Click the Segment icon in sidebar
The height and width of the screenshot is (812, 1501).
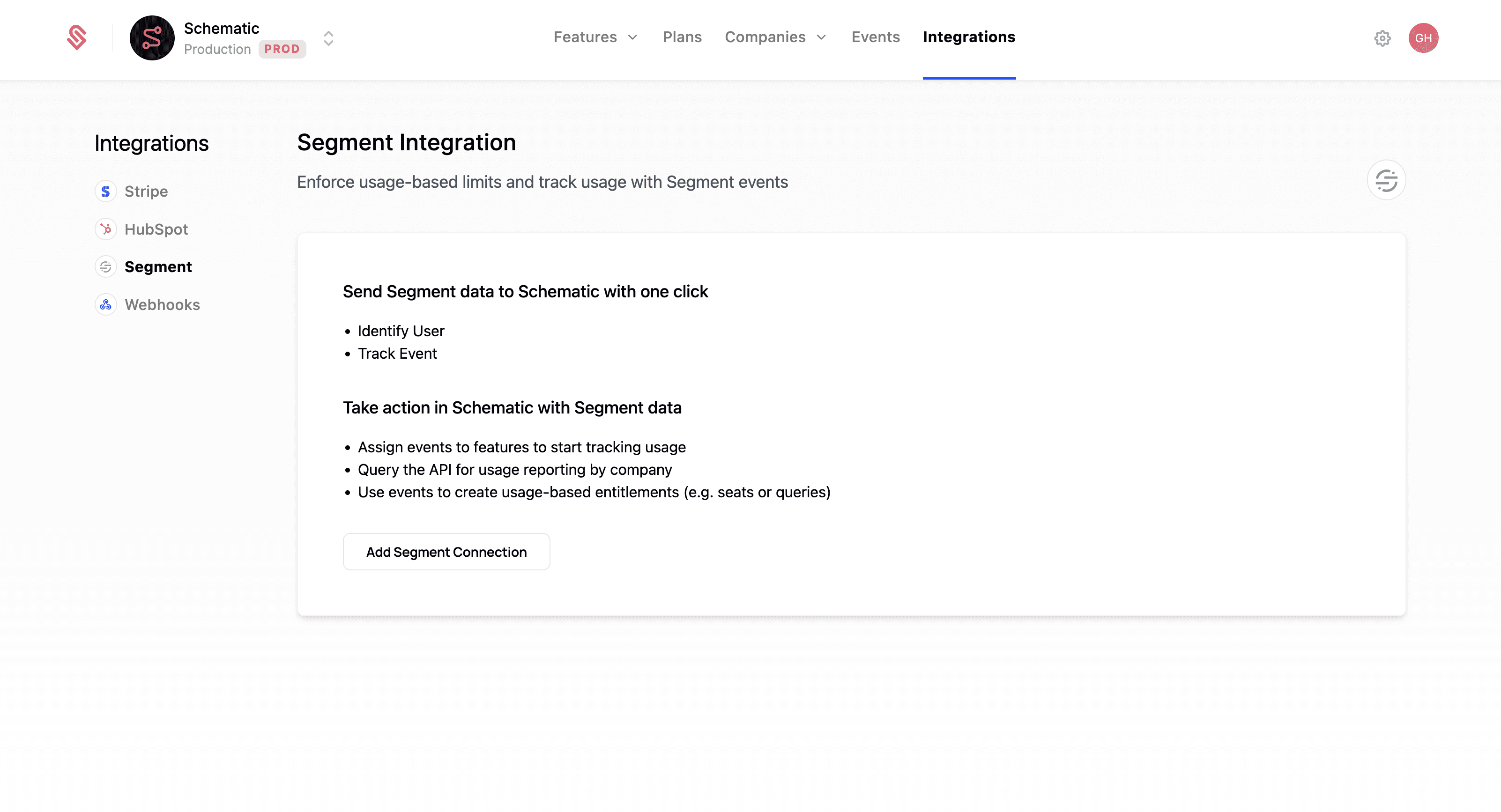105,267
